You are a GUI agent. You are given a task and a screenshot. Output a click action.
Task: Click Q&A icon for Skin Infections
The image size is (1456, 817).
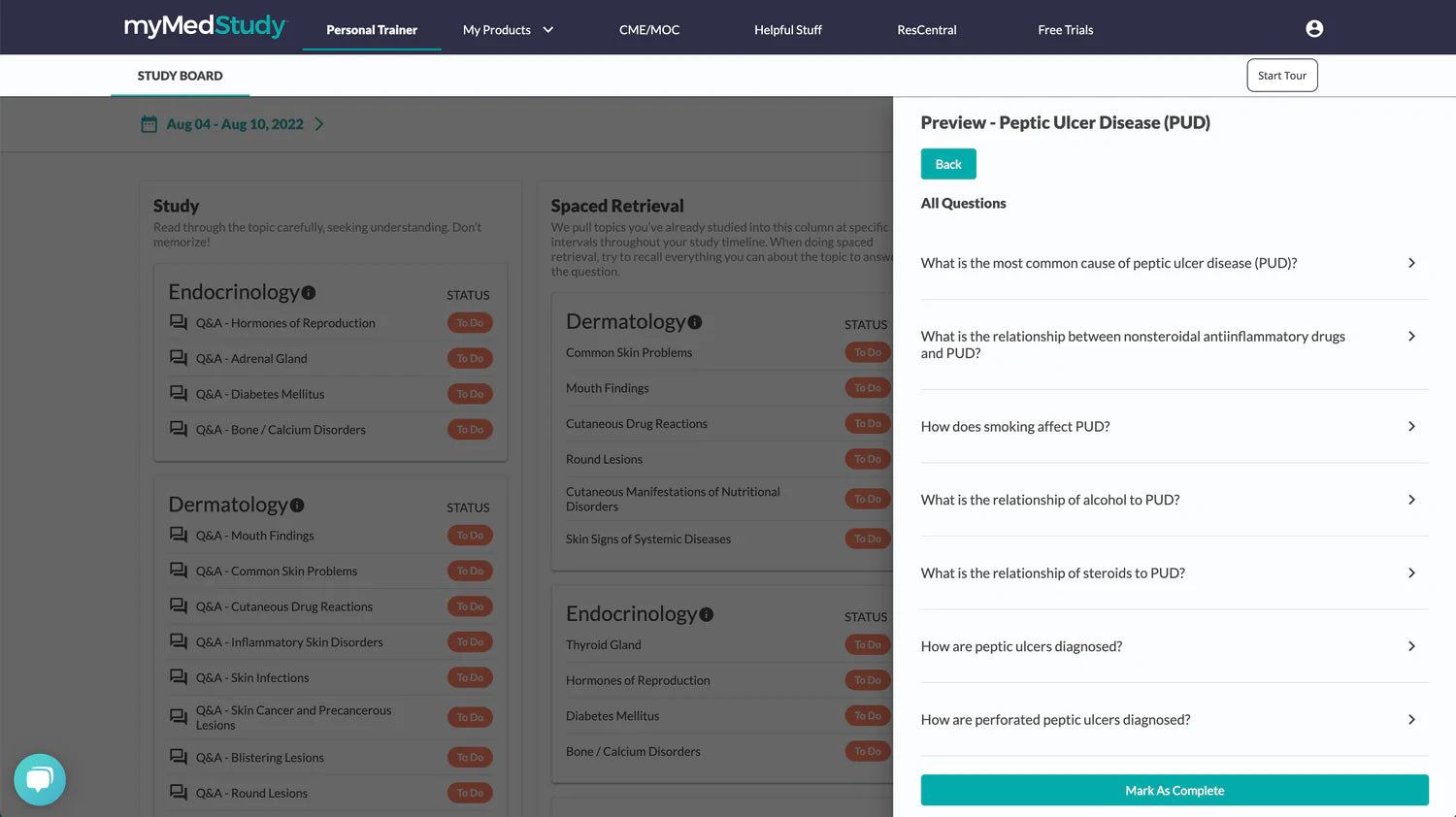tap(179, 677)
